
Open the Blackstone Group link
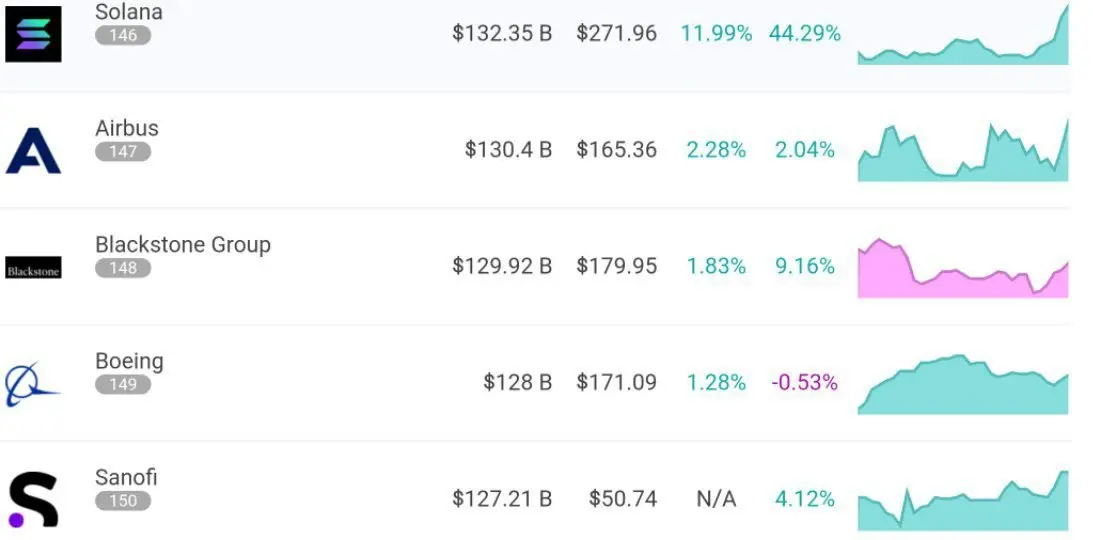click(182, 245)
